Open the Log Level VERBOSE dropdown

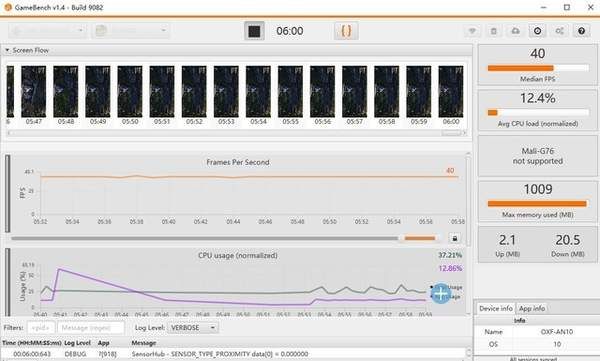193,328
